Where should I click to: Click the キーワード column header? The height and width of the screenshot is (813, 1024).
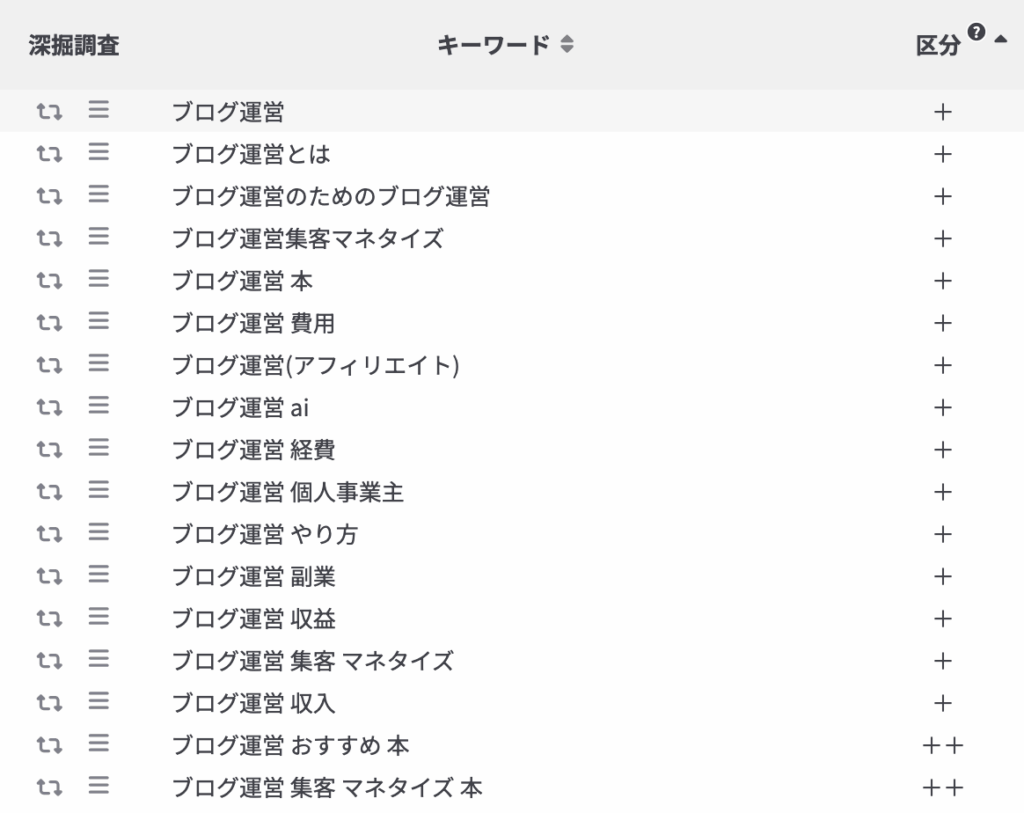[493, 45]
